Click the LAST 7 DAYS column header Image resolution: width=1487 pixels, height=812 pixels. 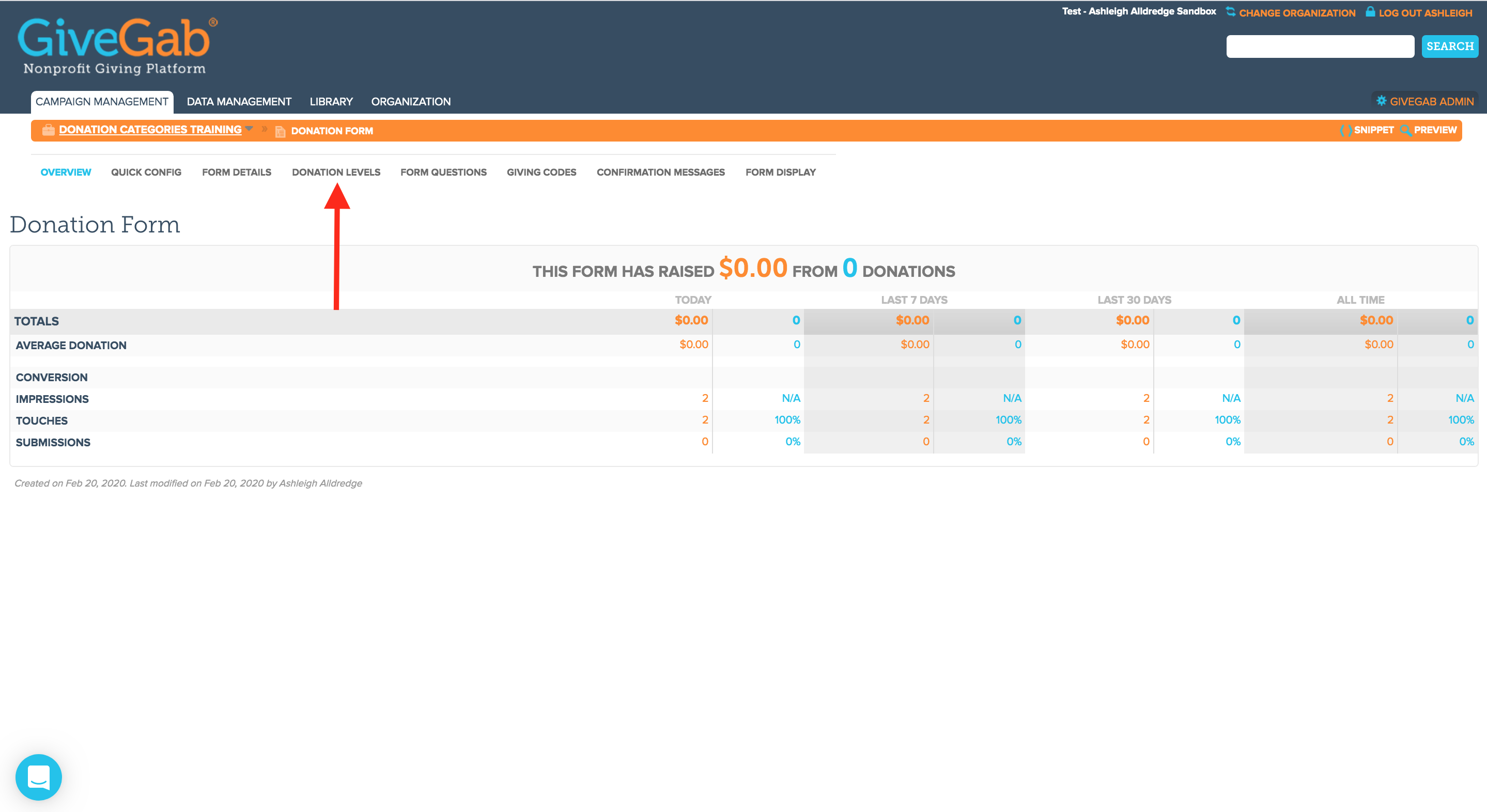[914, 300]
